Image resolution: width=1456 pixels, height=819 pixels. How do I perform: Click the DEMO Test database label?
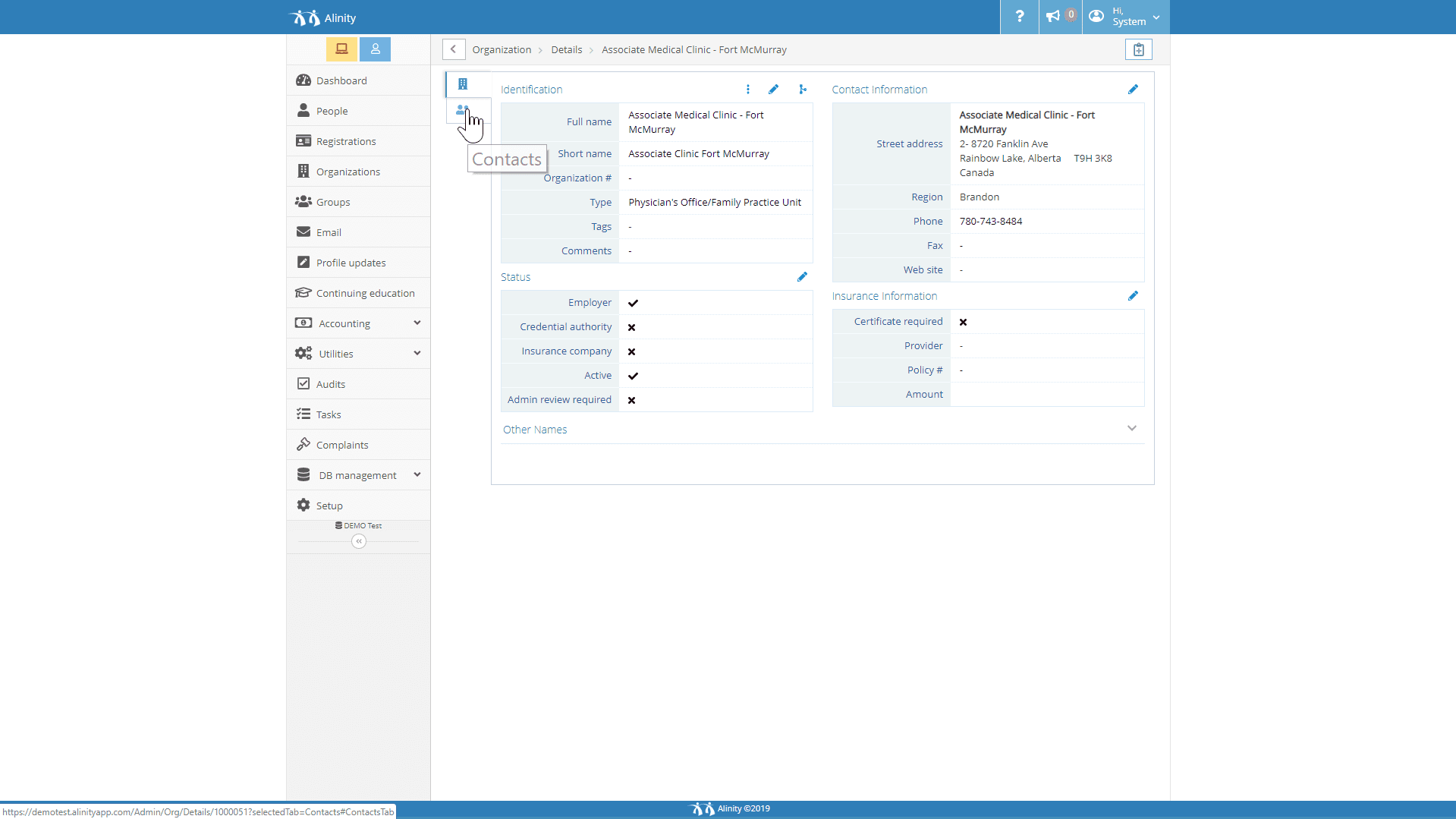[359, 525]
